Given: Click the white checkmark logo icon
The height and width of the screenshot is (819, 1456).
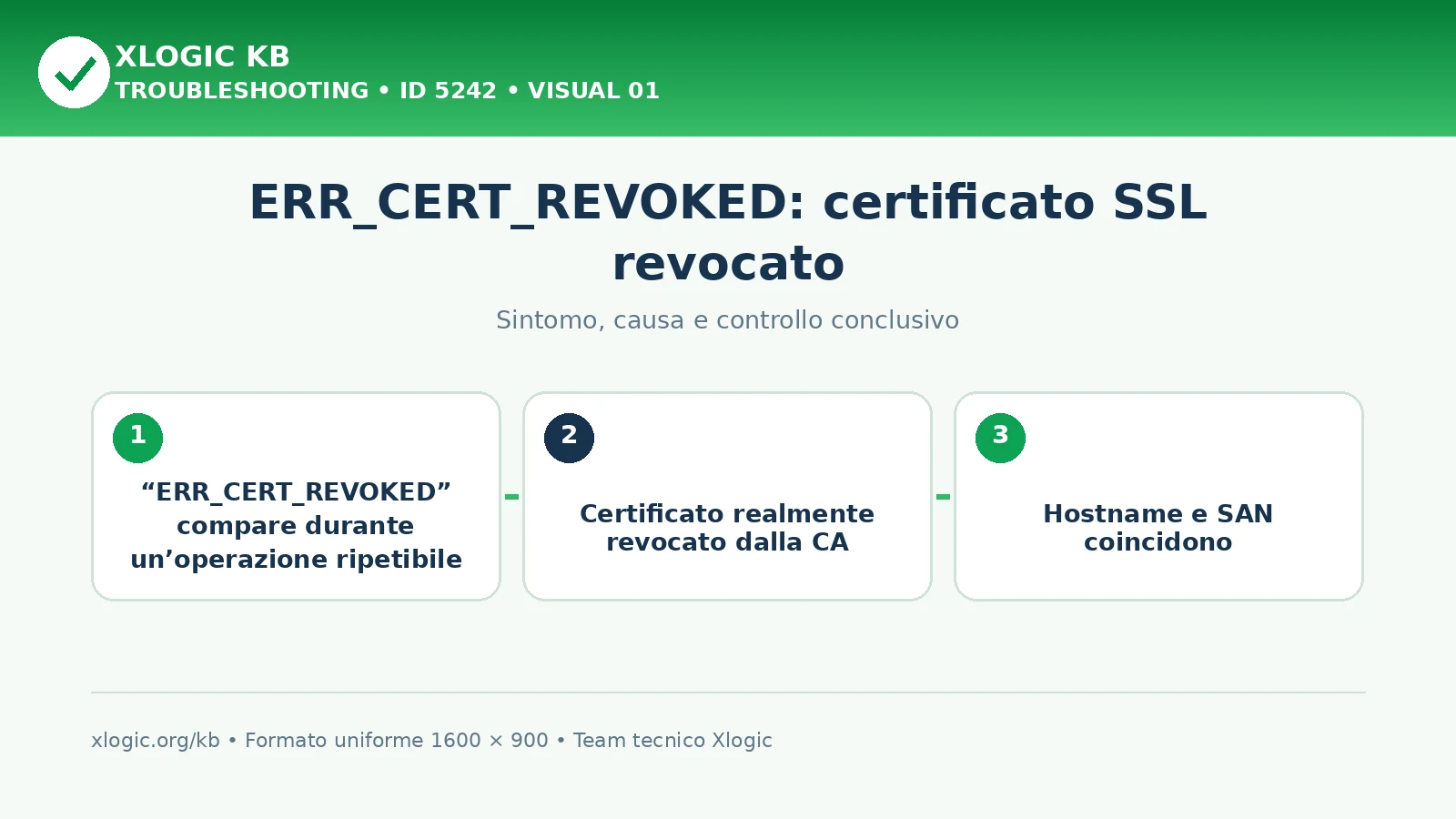Looking at the screenshot, I should coord(74,73).
